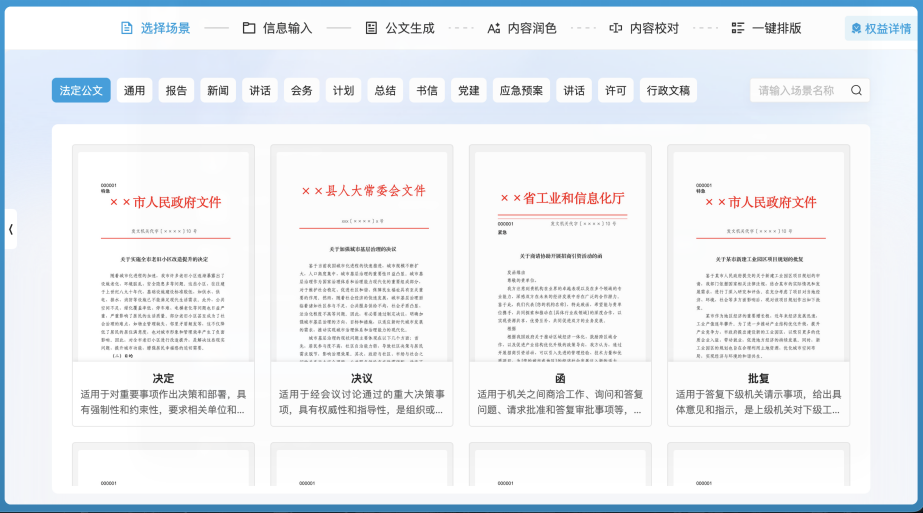
Task: Click the 选择场景 document icon
Action: pyautogui.click(x=127, y=28)
